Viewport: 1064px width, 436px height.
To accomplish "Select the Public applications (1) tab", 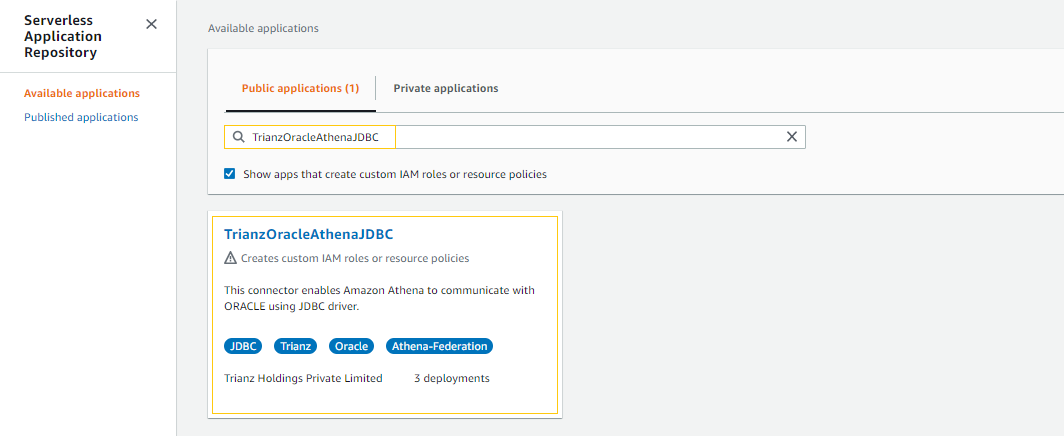I will click(x=300, y=88).
